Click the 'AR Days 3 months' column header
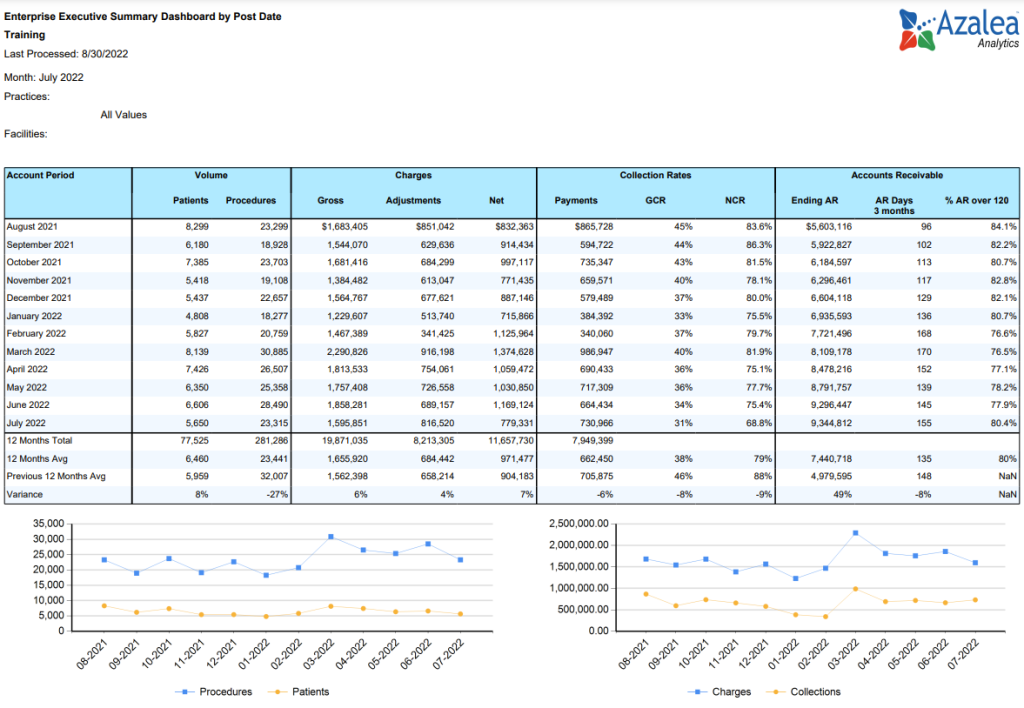The width and height of the screenshot is (1024, 708). (x=894, y=205)
